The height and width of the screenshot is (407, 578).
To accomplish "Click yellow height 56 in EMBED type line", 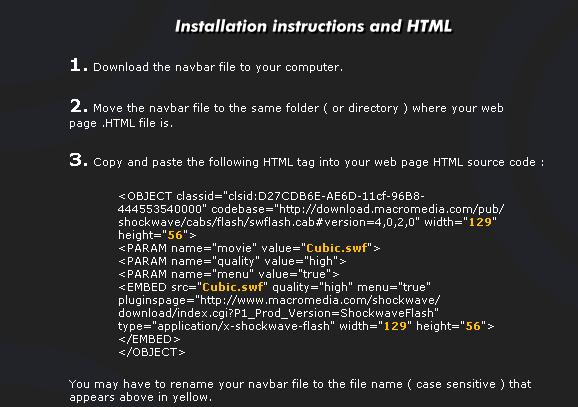I will pyautogui.click(x=473, y=326).
